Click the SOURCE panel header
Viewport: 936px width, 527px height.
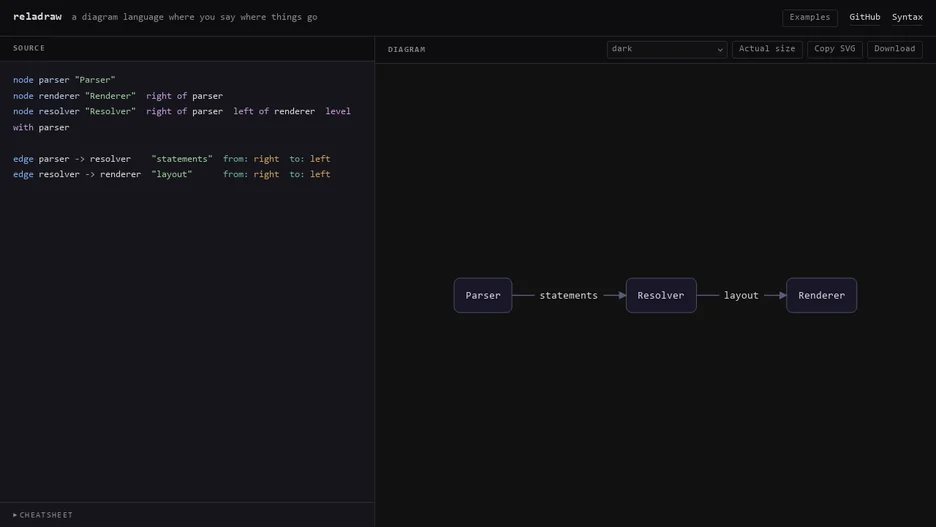(x=29, y=48)
